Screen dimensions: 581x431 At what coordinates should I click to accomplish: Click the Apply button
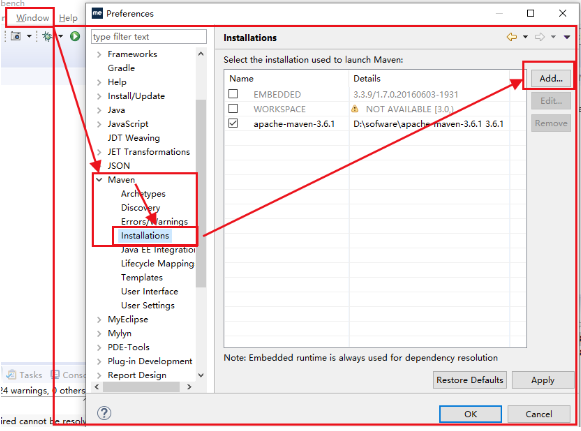pos(542,380)
